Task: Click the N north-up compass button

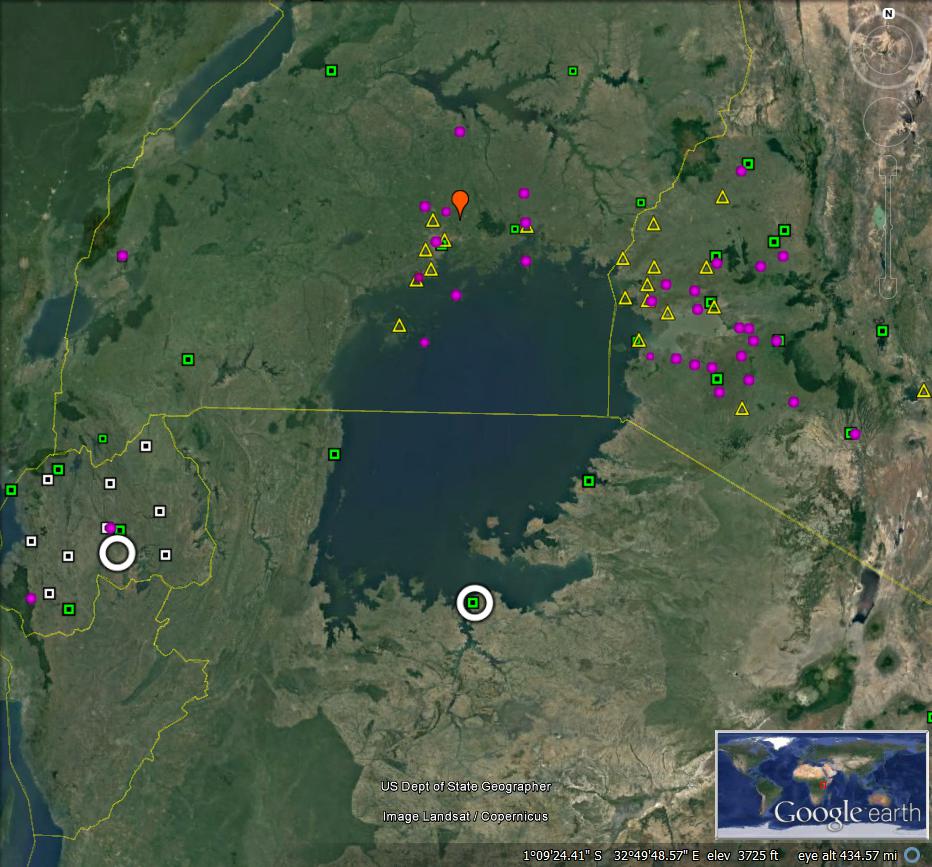Action: [x=888, y=13]
